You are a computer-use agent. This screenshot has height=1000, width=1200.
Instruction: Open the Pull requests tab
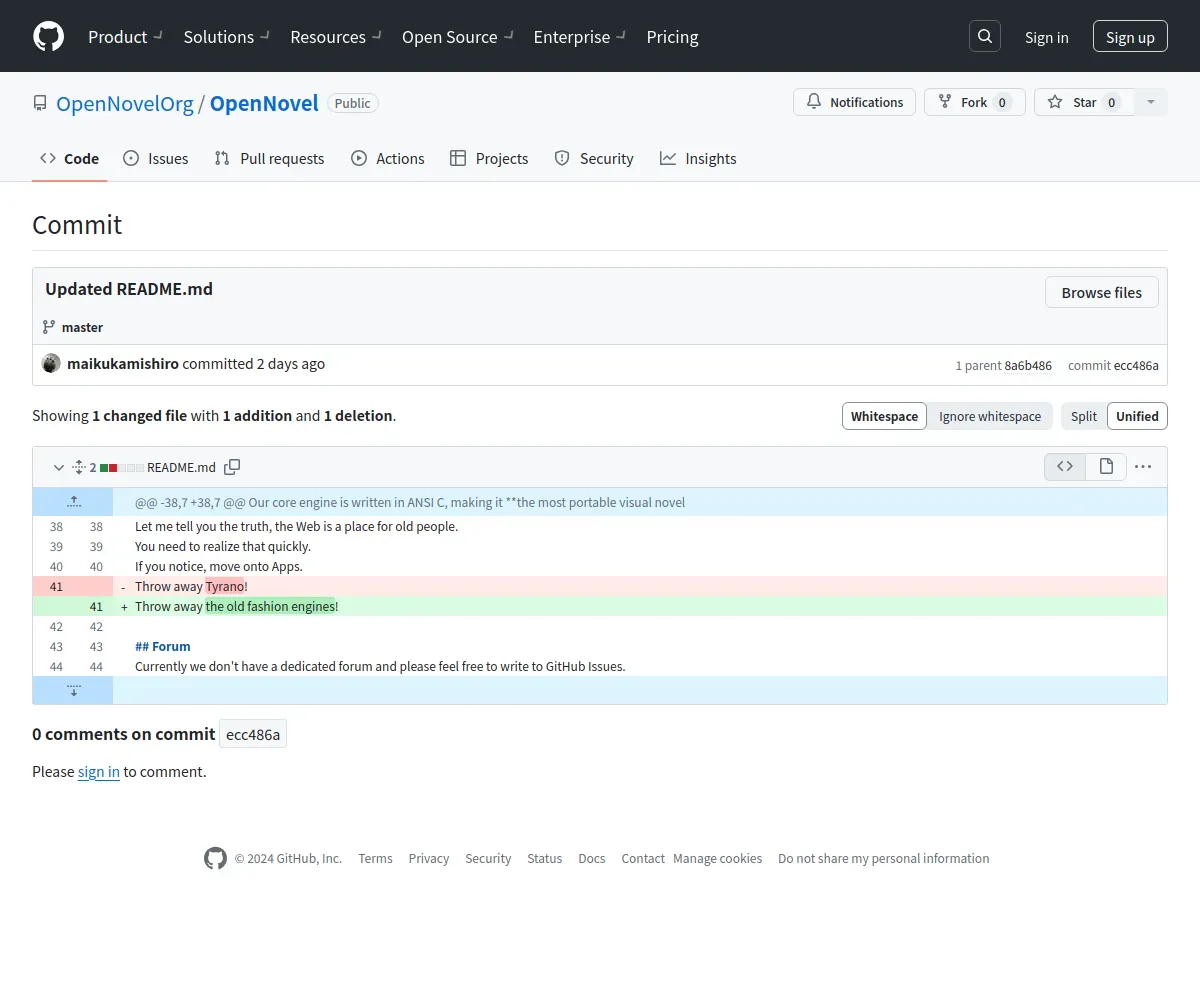pyautogui.click(x=269, y=158)
